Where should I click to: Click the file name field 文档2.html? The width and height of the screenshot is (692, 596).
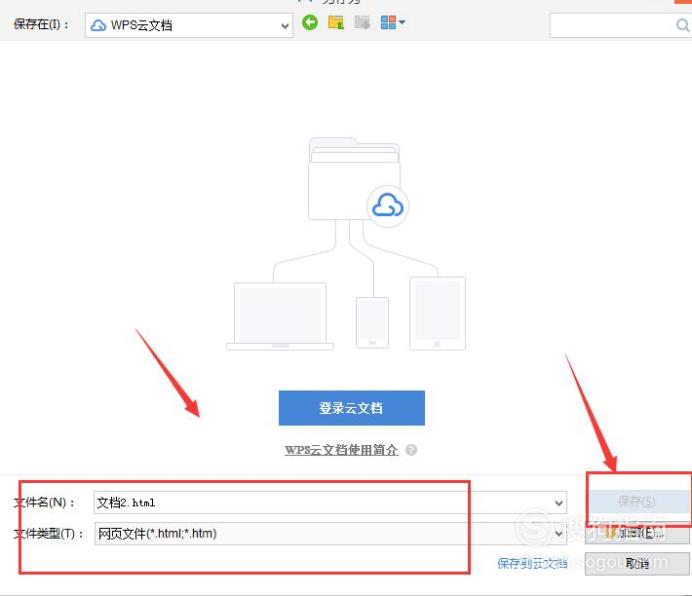point(330,502)
